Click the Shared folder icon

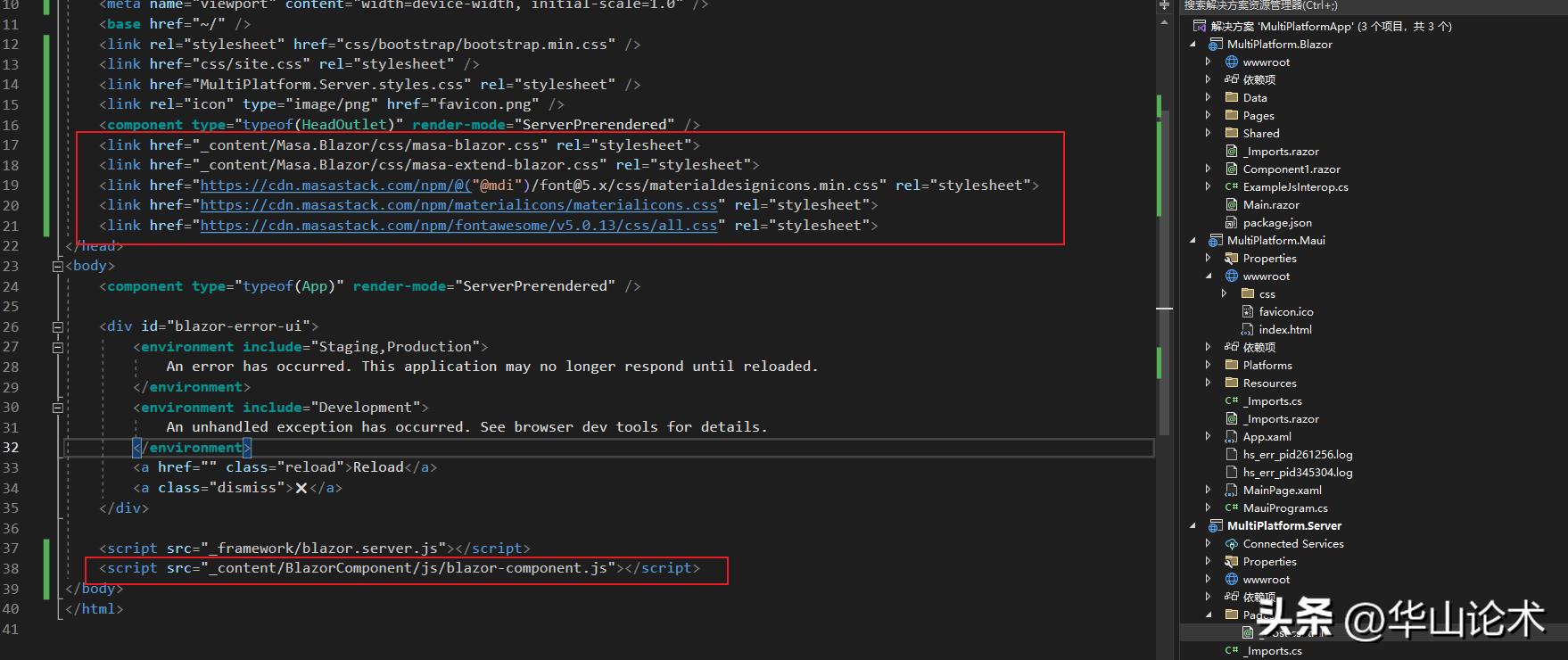(1232, 133)
